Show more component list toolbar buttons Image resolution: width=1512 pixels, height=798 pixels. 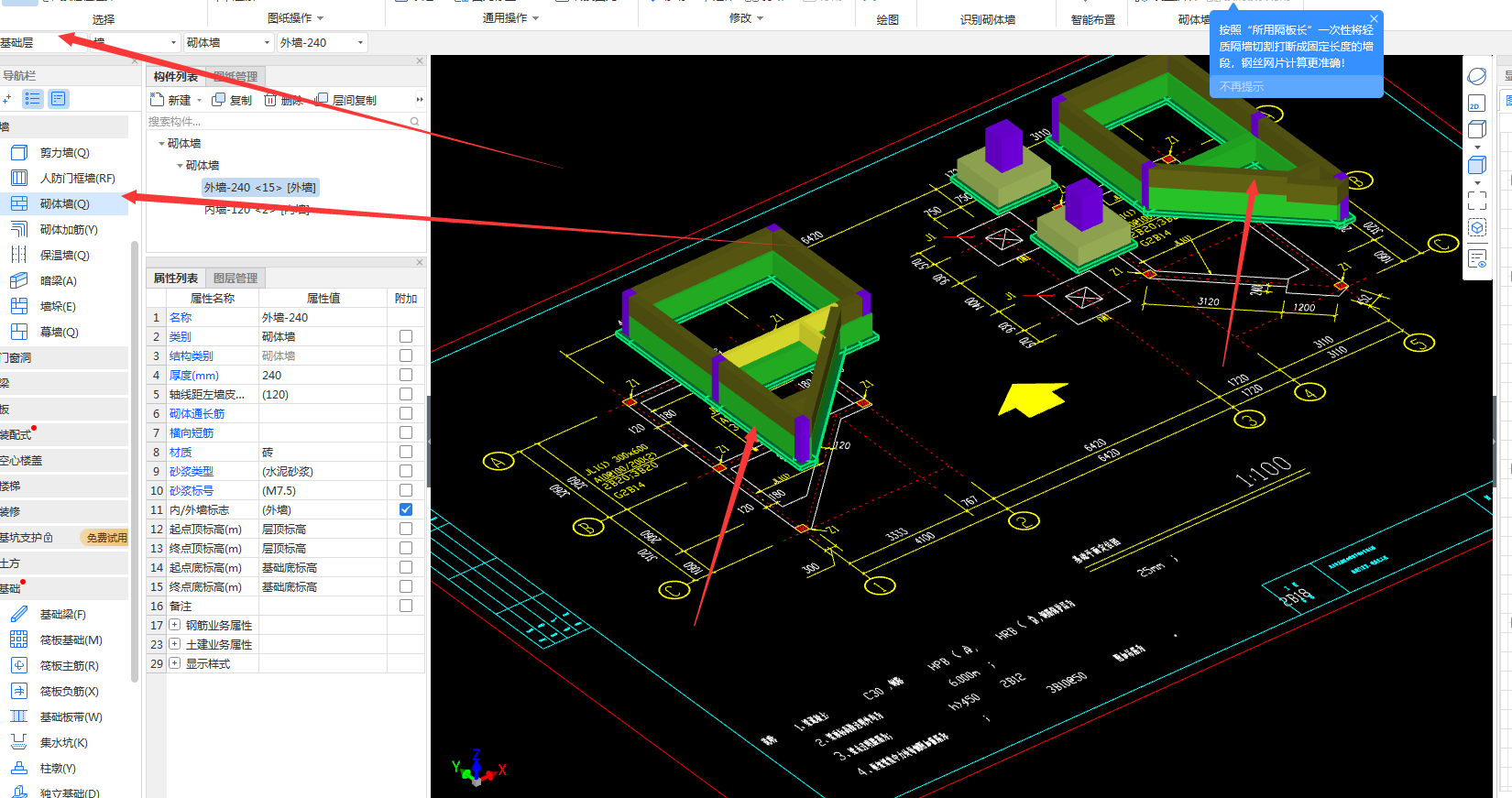(x=420, y=100)
